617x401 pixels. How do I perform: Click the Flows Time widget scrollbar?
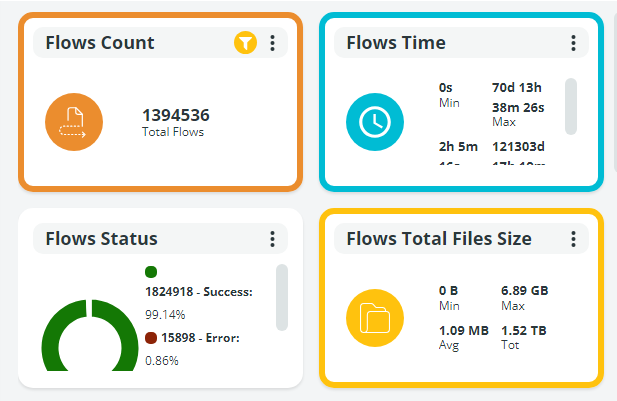pyautogui.click(x=571, y=106)
